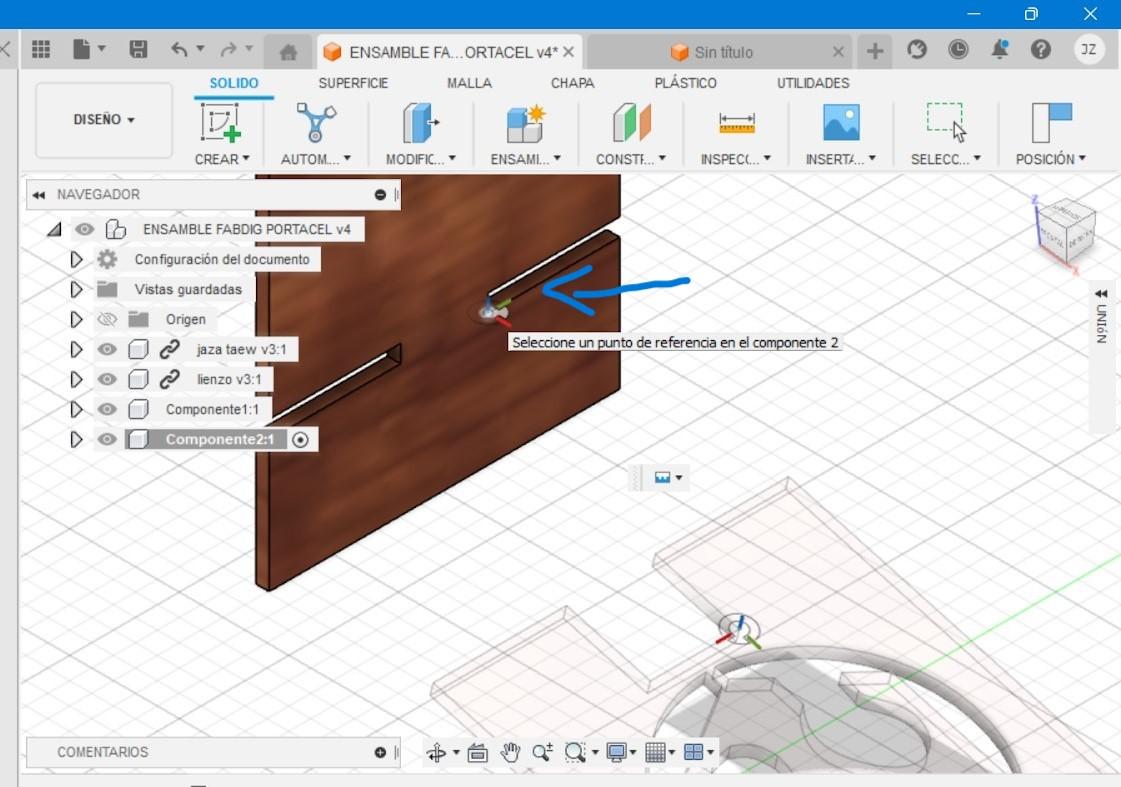Click the ViewCube orientation cube

coord(1065,233)
